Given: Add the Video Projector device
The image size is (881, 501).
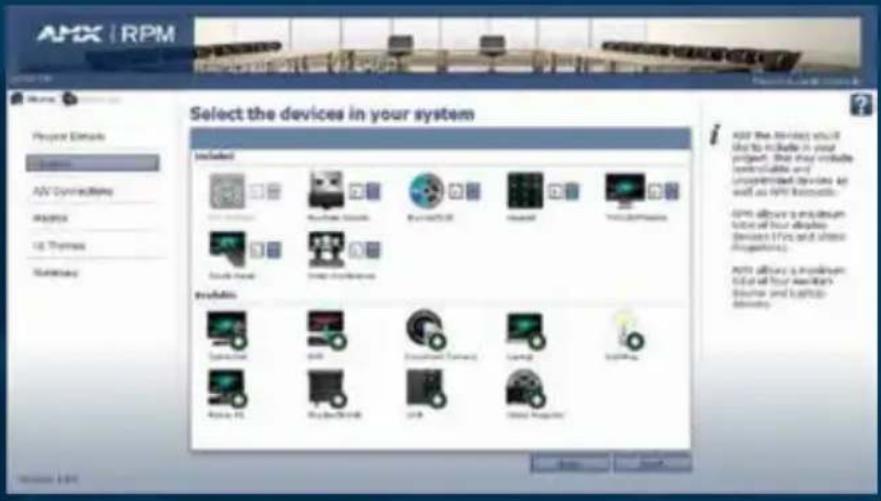Looking at the screenshot, I should [x=526, y=388].
